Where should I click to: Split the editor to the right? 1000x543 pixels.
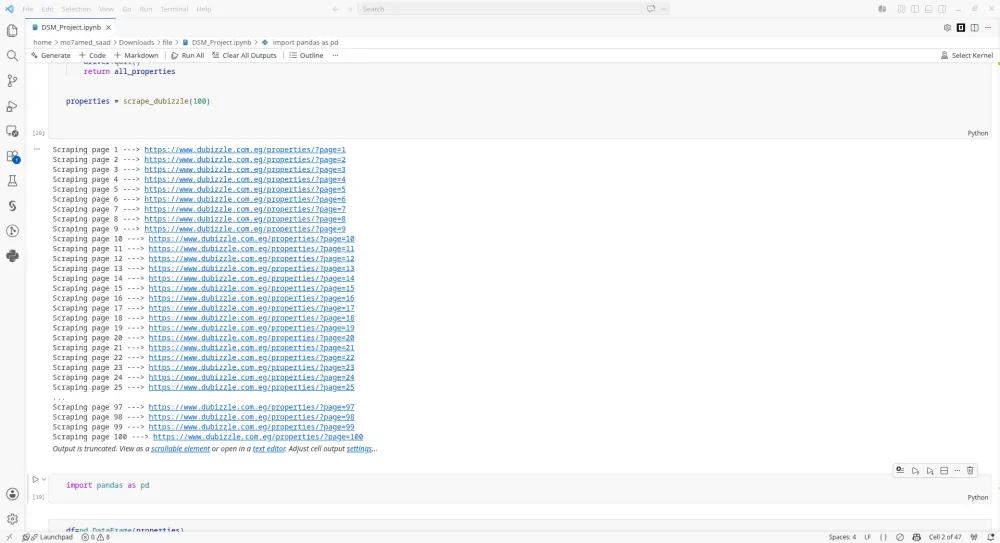point(974,27)
